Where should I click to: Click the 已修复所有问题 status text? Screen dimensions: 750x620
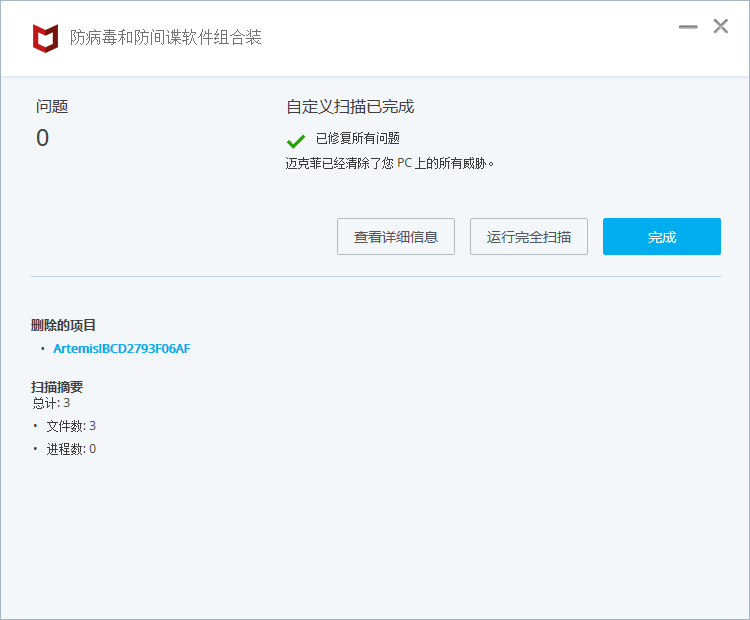357,139
